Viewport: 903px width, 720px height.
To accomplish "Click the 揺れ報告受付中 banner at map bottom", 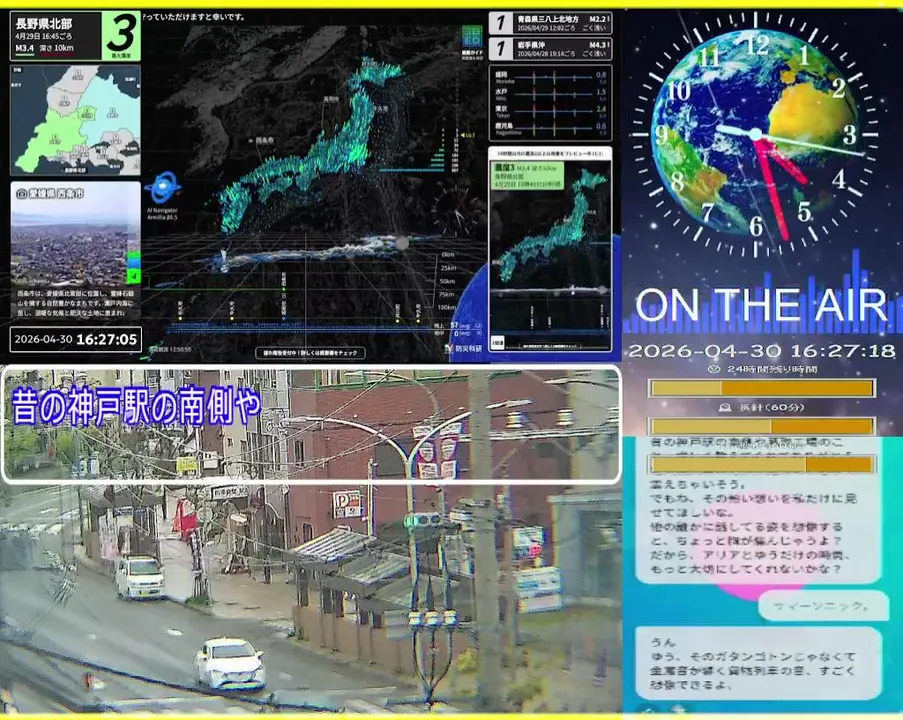I will (310, 353).
